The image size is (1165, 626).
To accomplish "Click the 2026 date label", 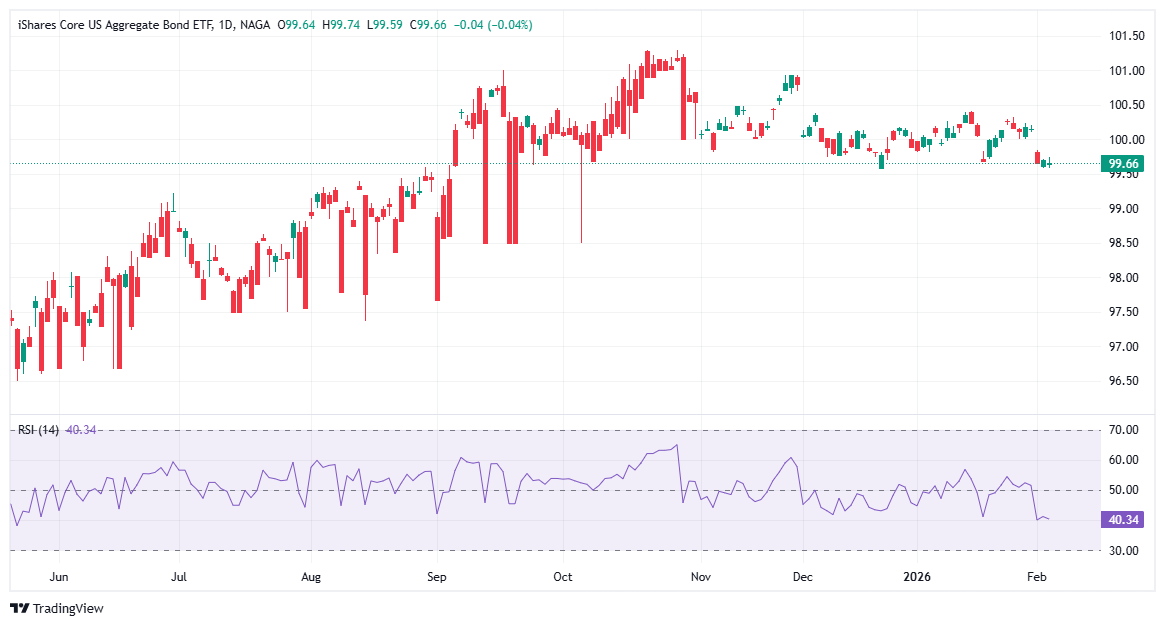I will coord(917,577).
